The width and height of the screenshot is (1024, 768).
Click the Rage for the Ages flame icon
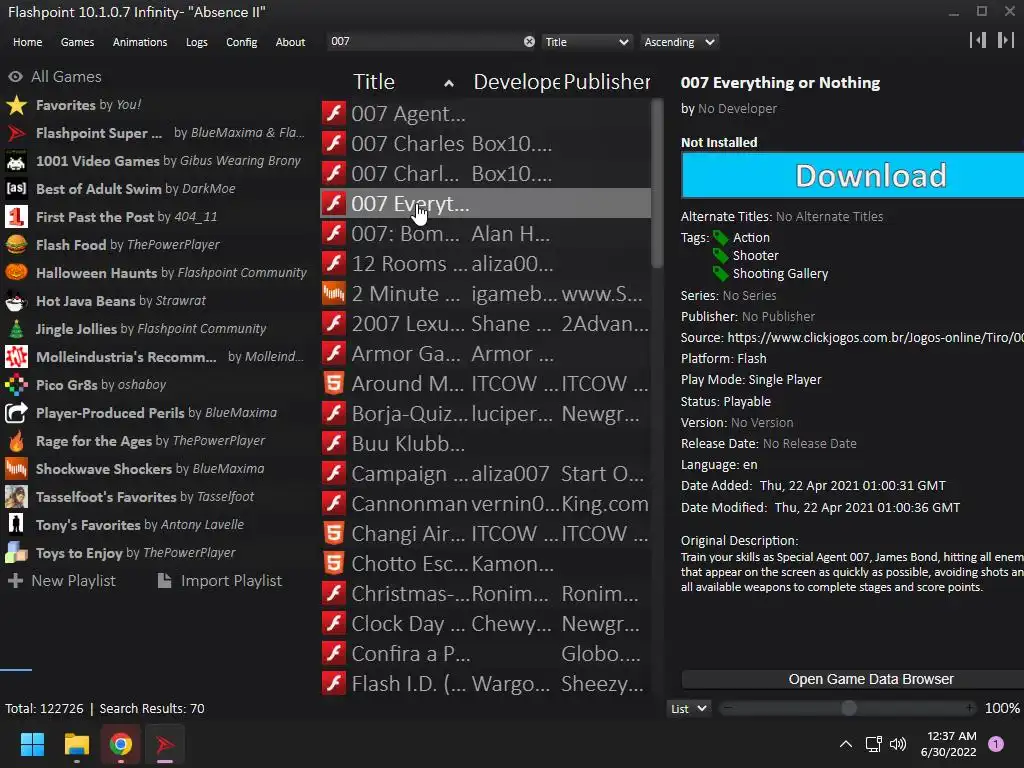(16, 441)
